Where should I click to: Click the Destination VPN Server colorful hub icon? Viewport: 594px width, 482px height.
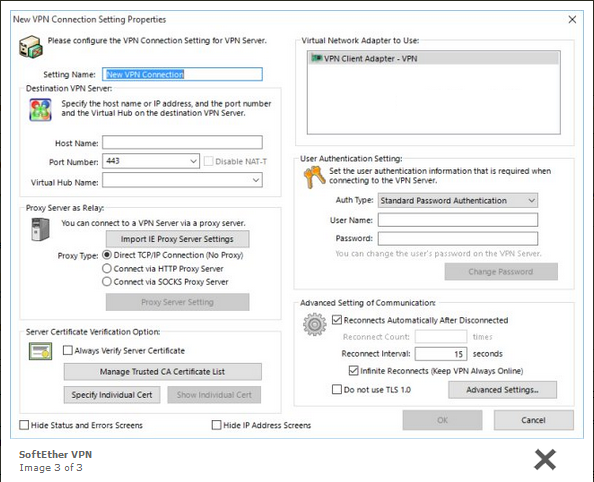tap(41, 110)
